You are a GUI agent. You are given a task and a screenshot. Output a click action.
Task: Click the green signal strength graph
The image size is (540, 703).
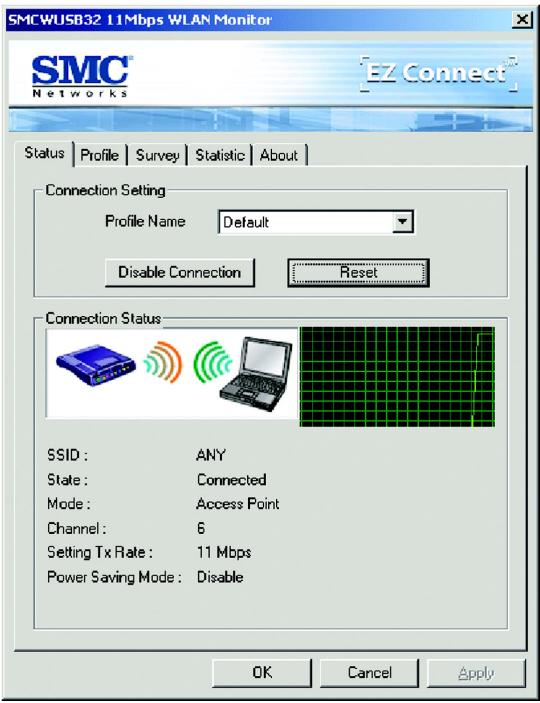click(397, 377)
